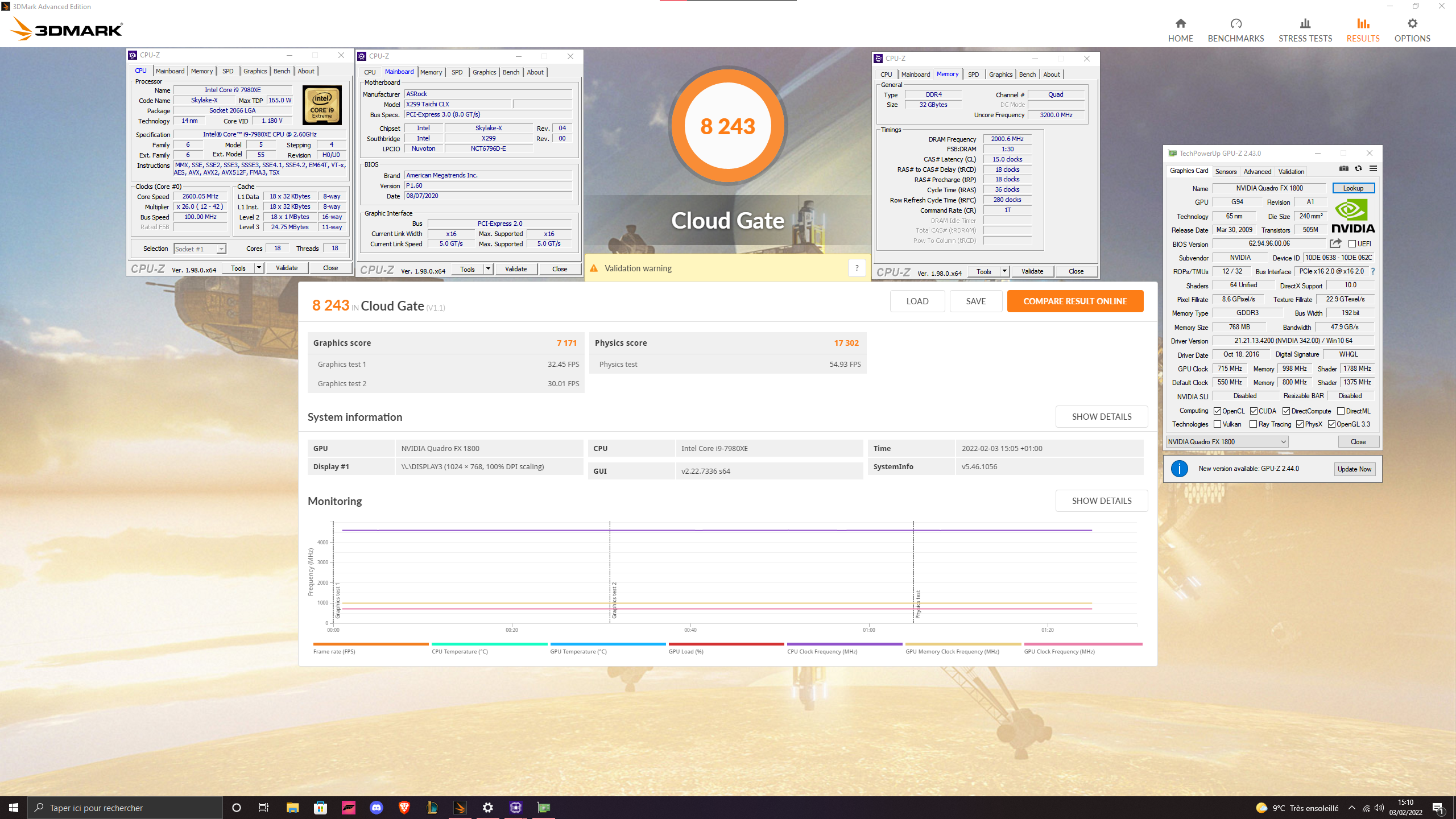Screen dimensions: 1456x819
Task: Show hidden system tray icons chevron
Action: [1352, 808]
